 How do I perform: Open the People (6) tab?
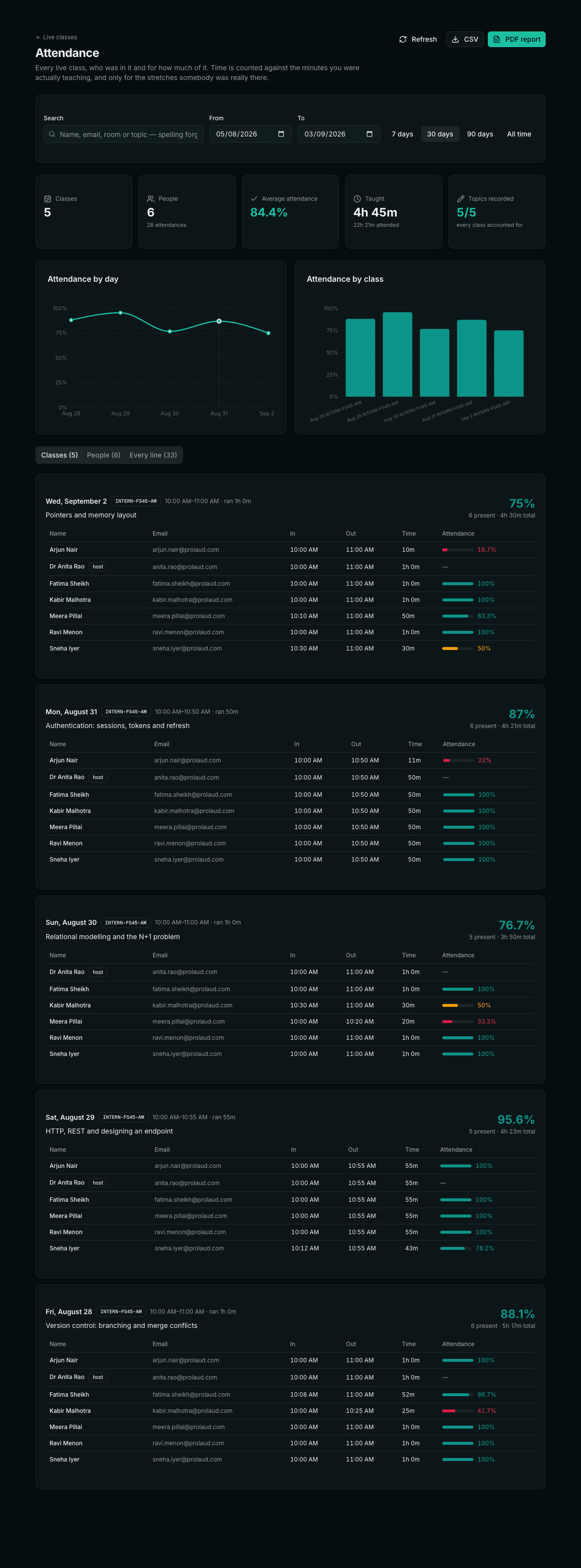[x=104, y=455]
